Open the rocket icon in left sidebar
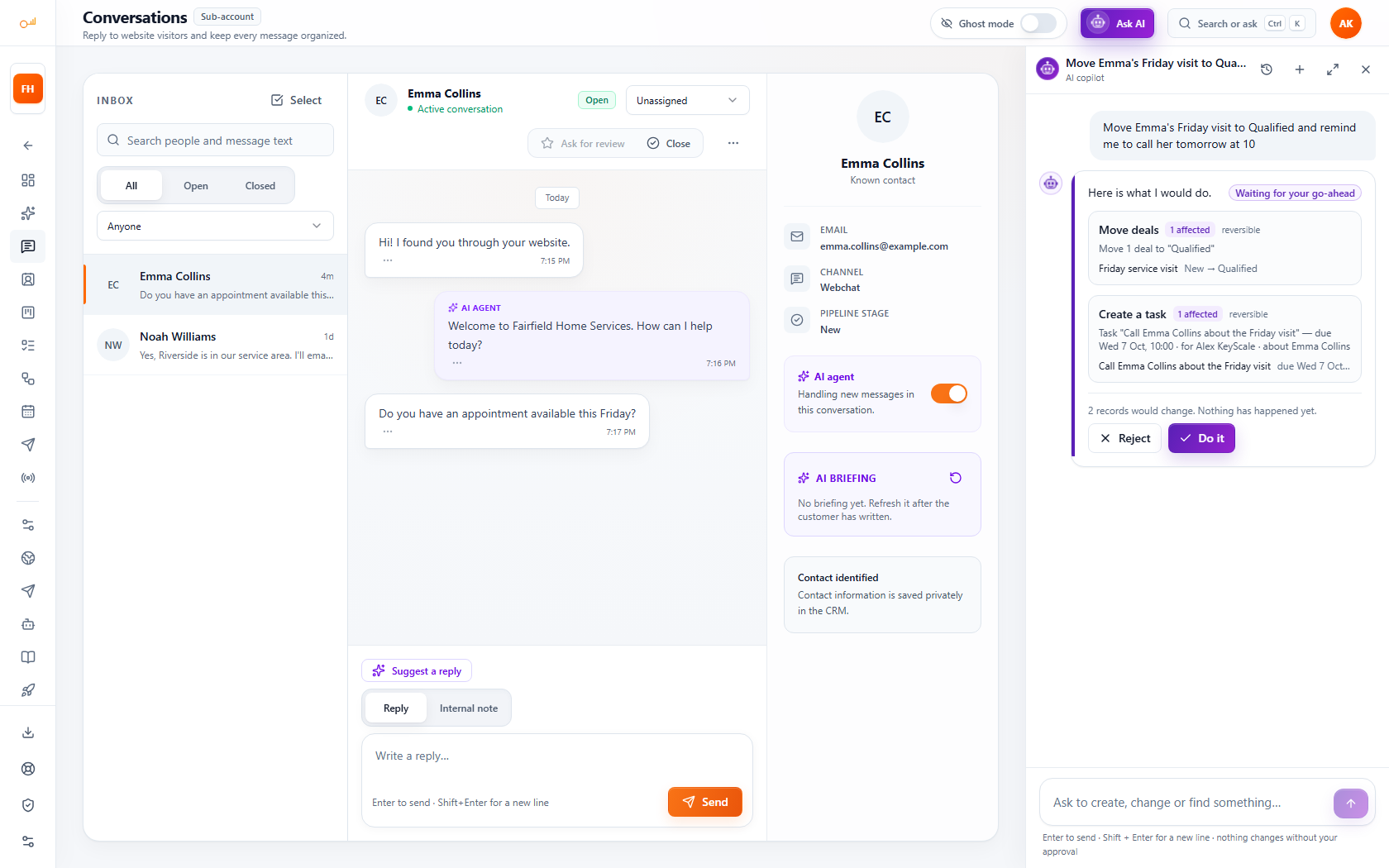The height and width of the screenshot is (868, 1389). tap(28, 690)
